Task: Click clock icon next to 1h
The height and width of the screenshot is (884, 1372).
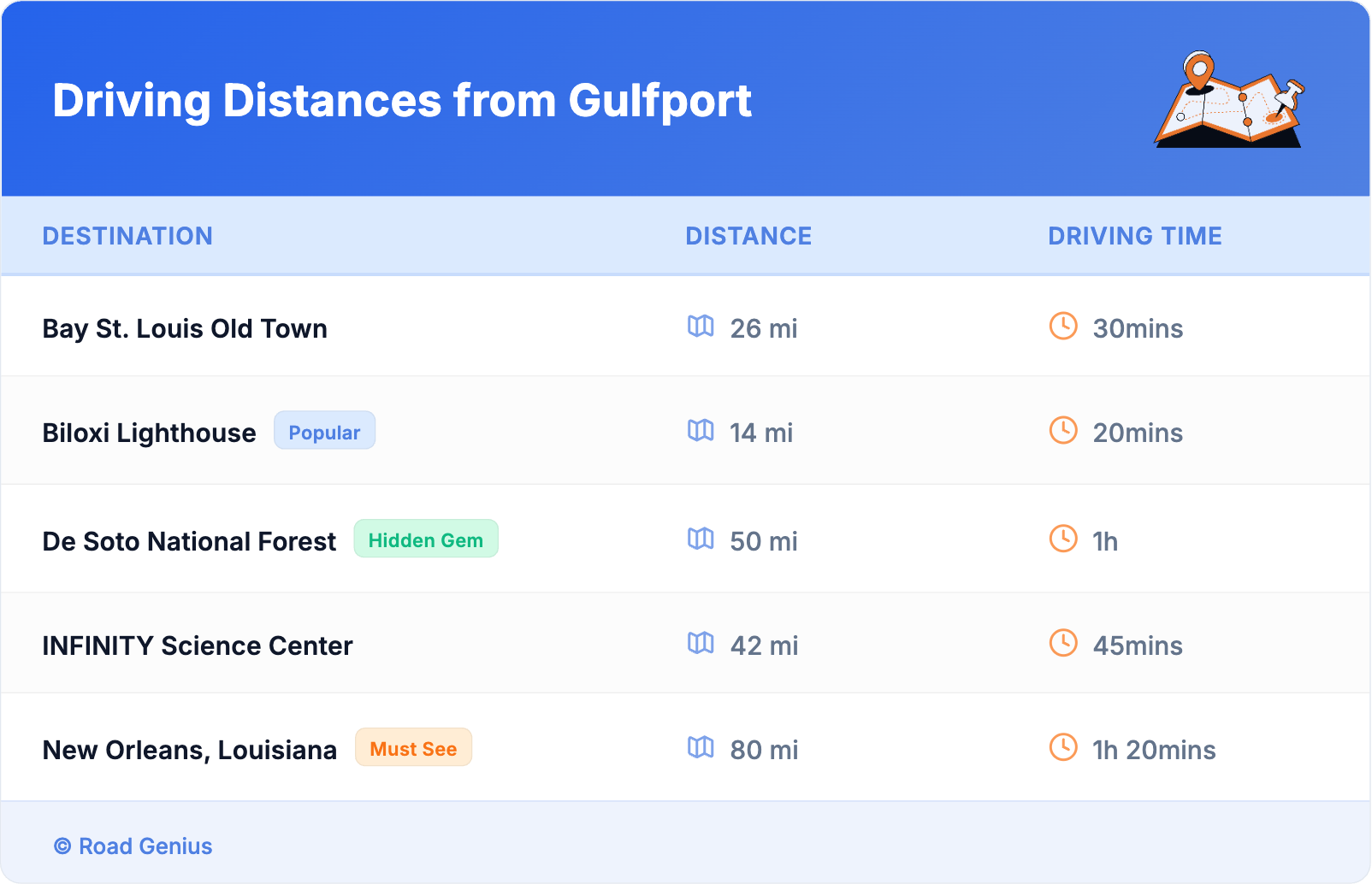Action: tap(1063, 539)
